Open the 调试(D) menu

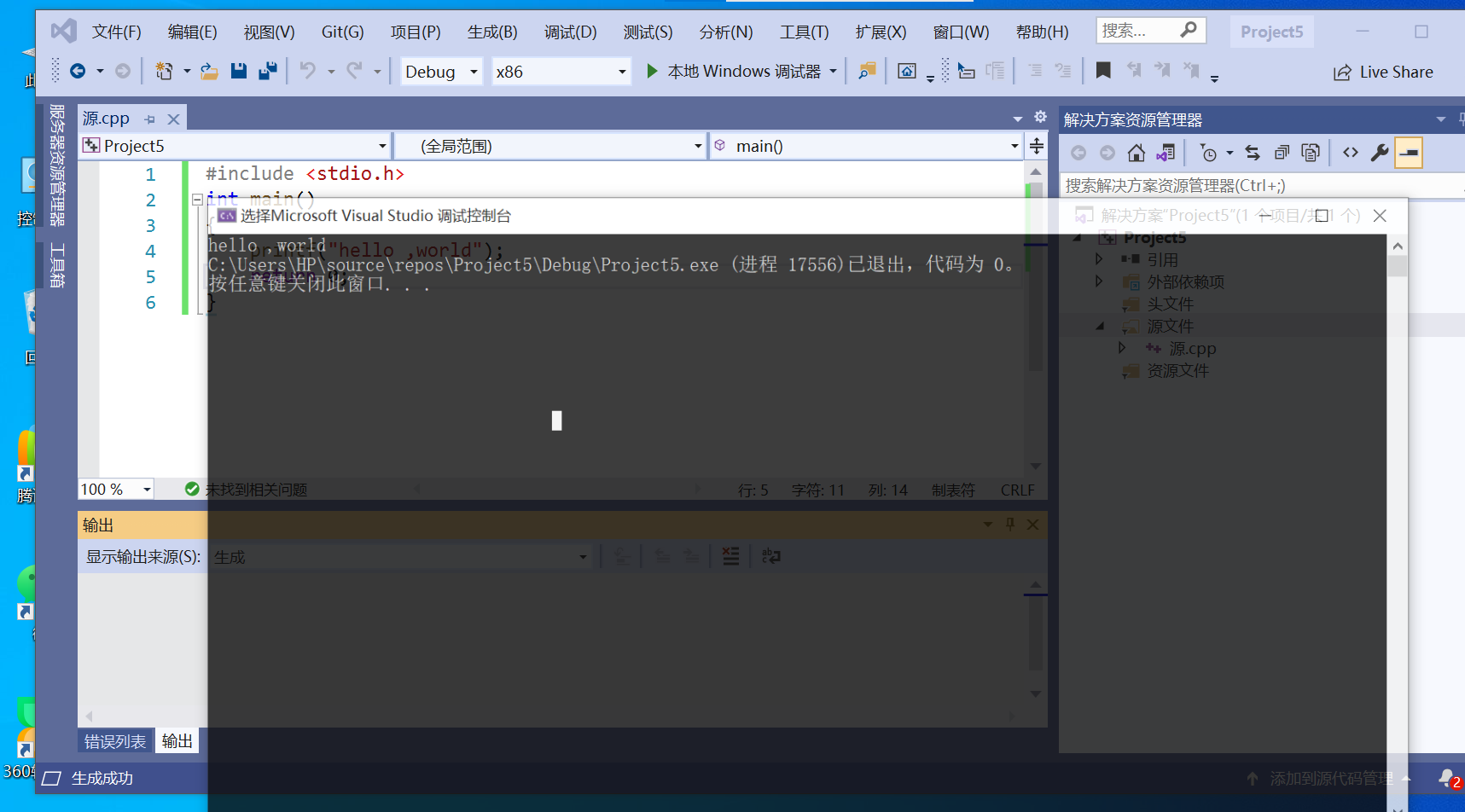pos(571,32)
